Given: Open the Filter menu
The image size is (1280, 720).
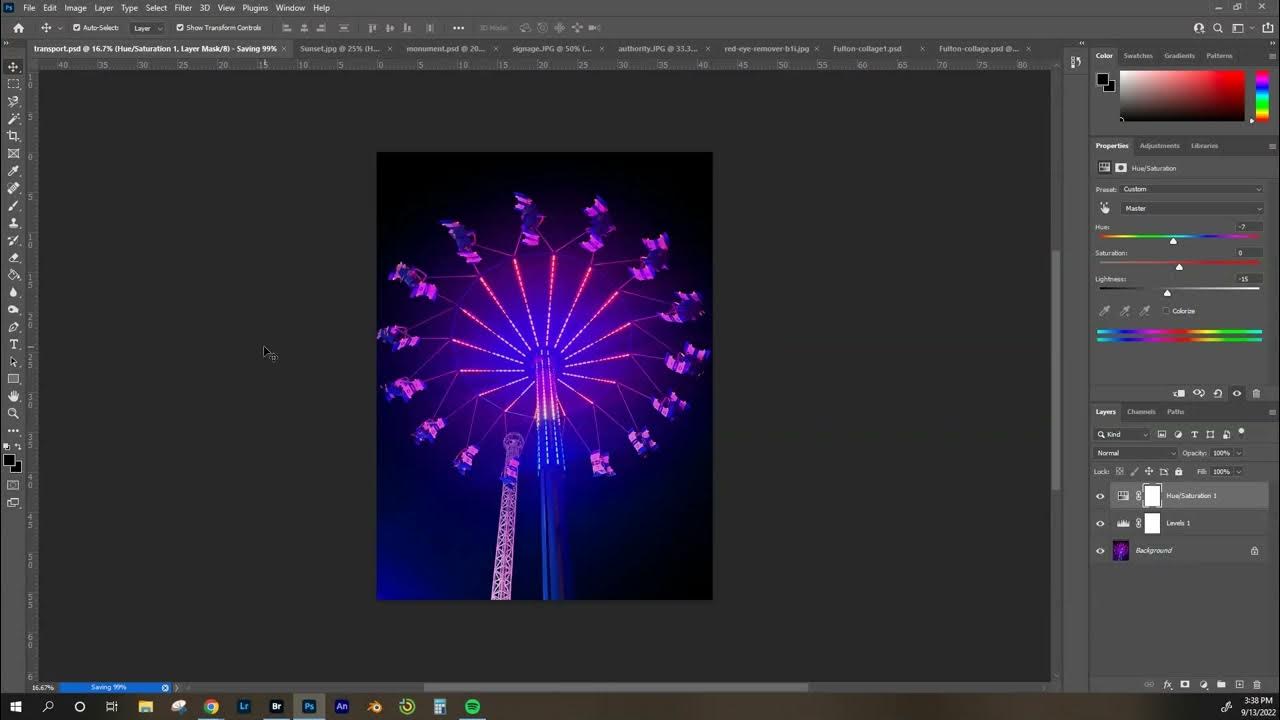Looking at the screenshot, I should (183, 8).
